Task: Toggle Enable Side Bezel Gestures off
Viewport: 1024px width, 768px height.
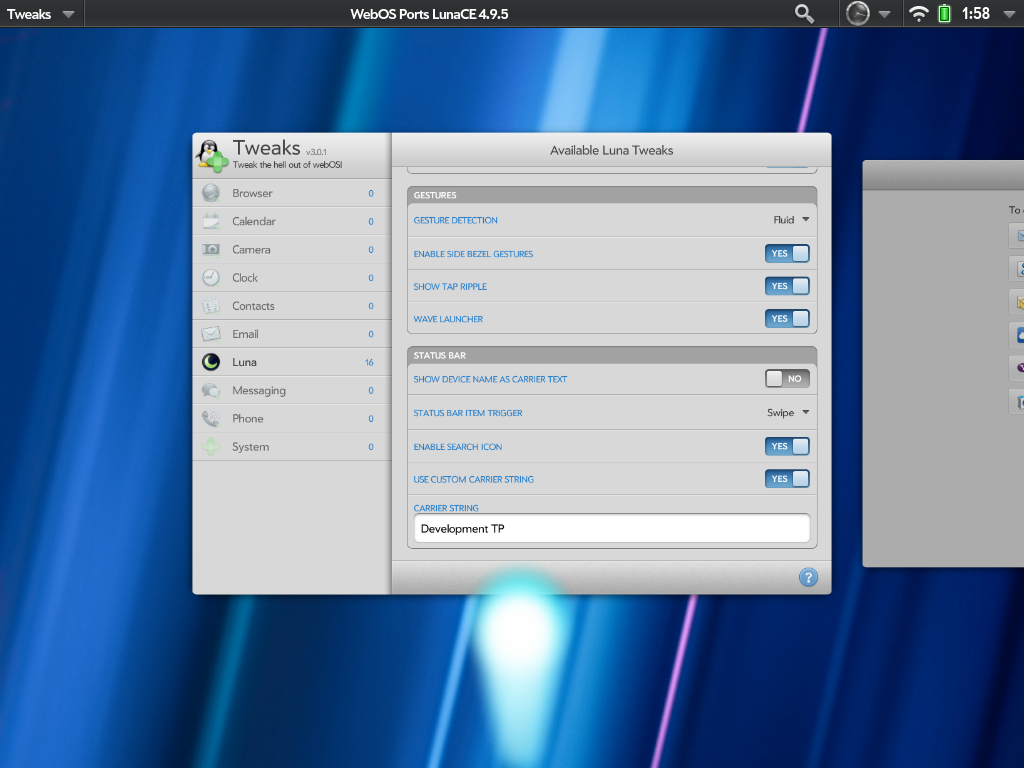Action: (x=787, y=254)
